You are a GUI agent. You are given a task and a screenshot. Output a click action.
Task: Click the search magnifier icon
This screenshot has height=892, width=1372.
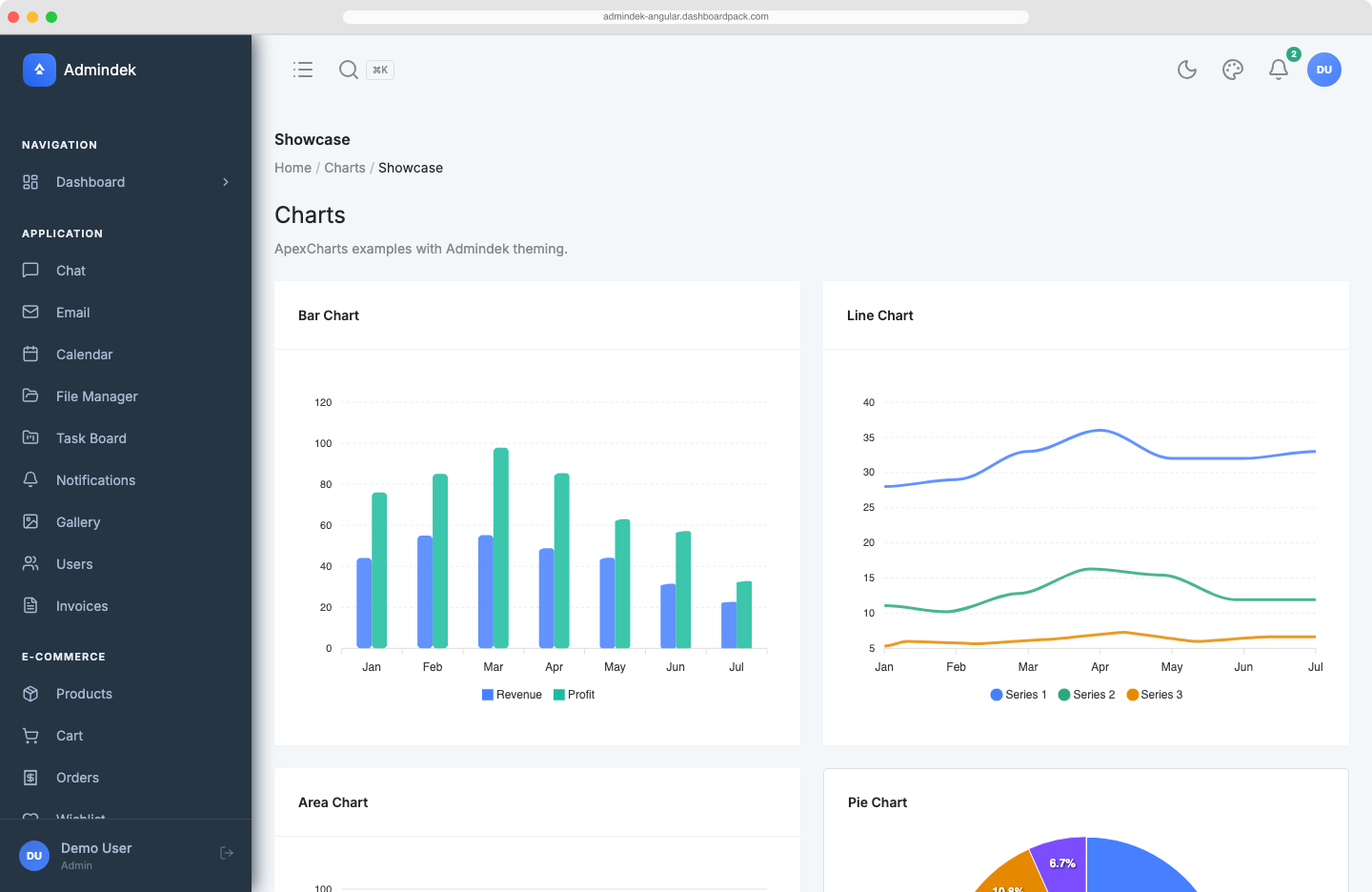[348, 70]
